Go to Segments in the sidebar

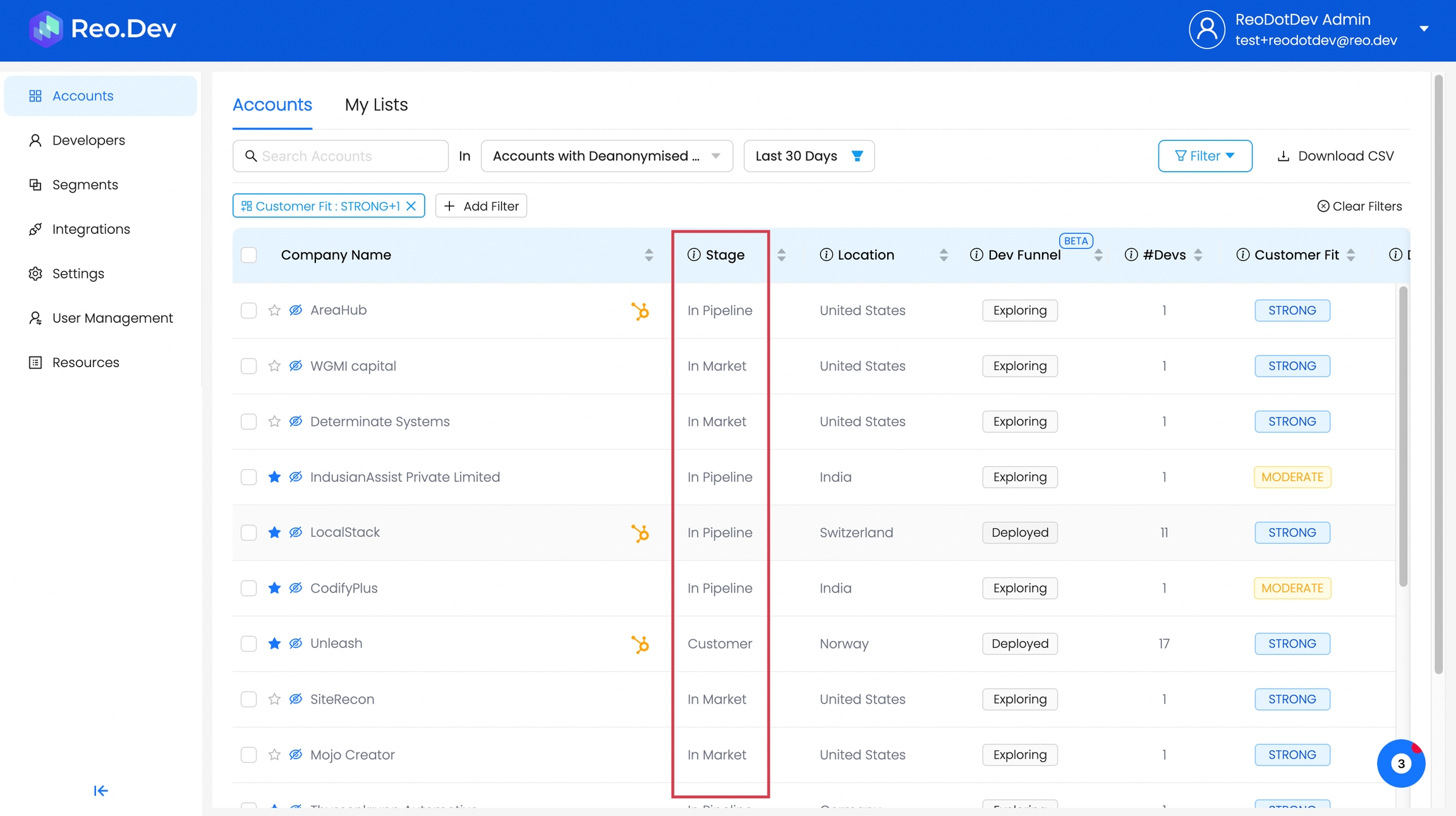(85, 184)
